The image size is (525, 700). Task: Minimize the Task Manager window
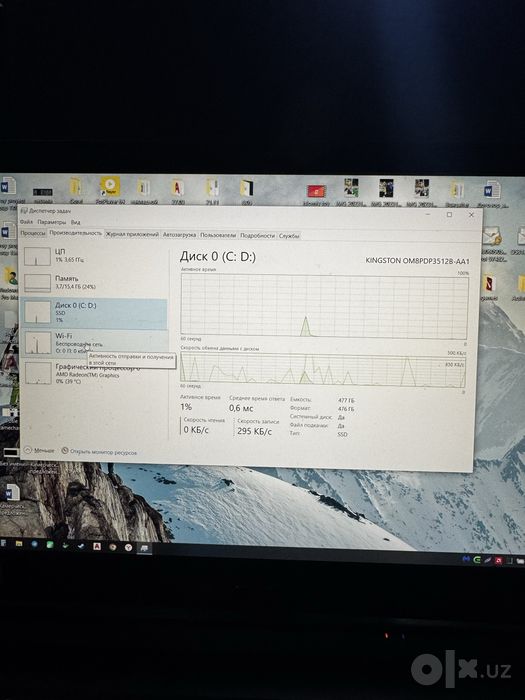pyautogui.click(x=428, y=214)
